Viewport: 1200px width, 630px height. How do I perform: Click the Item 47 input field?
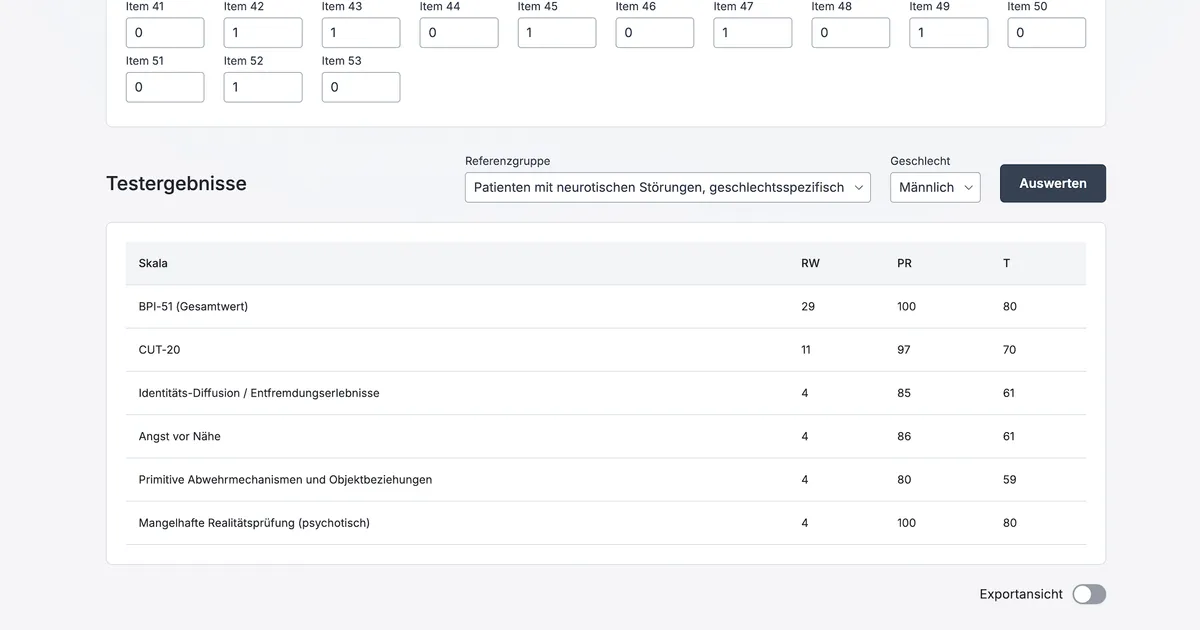(752, 32)
